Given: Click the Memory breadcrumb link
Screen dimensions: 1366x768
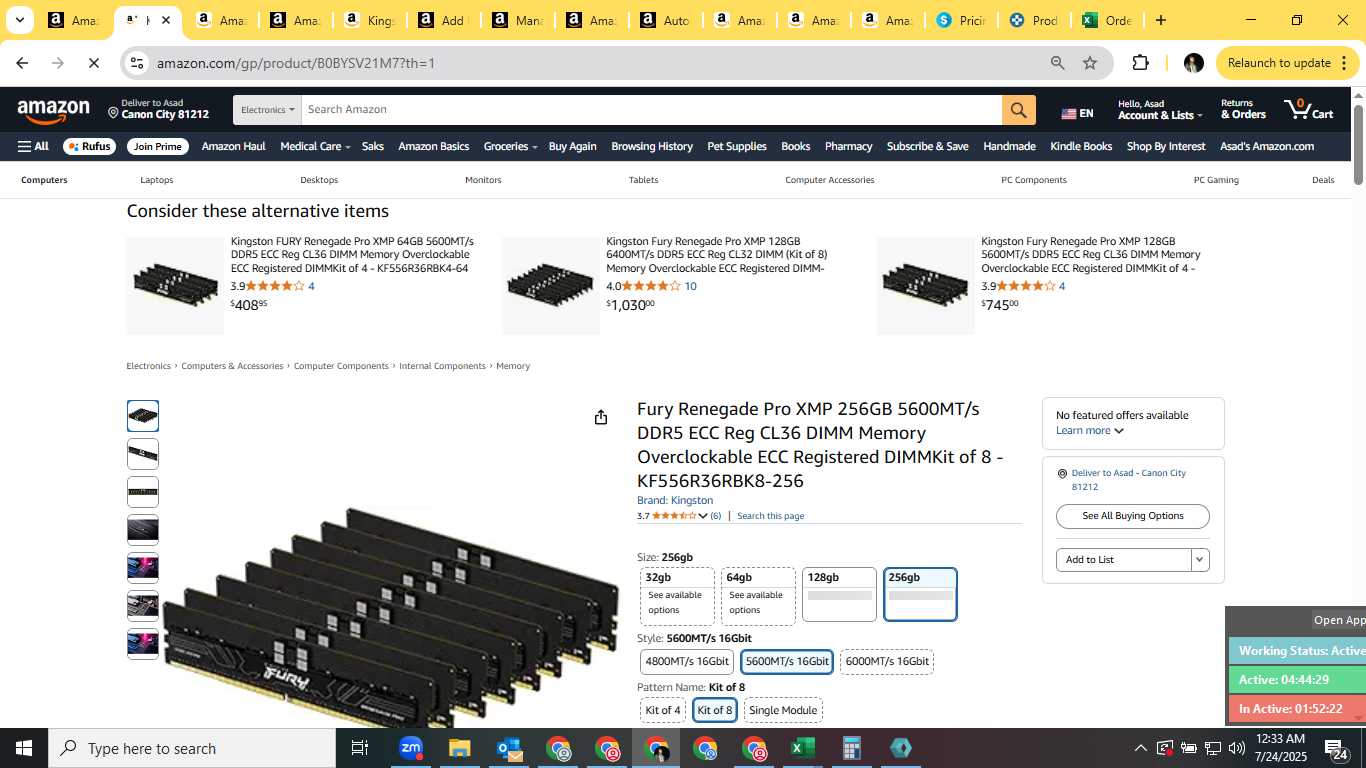Looking at the screenshot, I should click(x=513, y=366).
